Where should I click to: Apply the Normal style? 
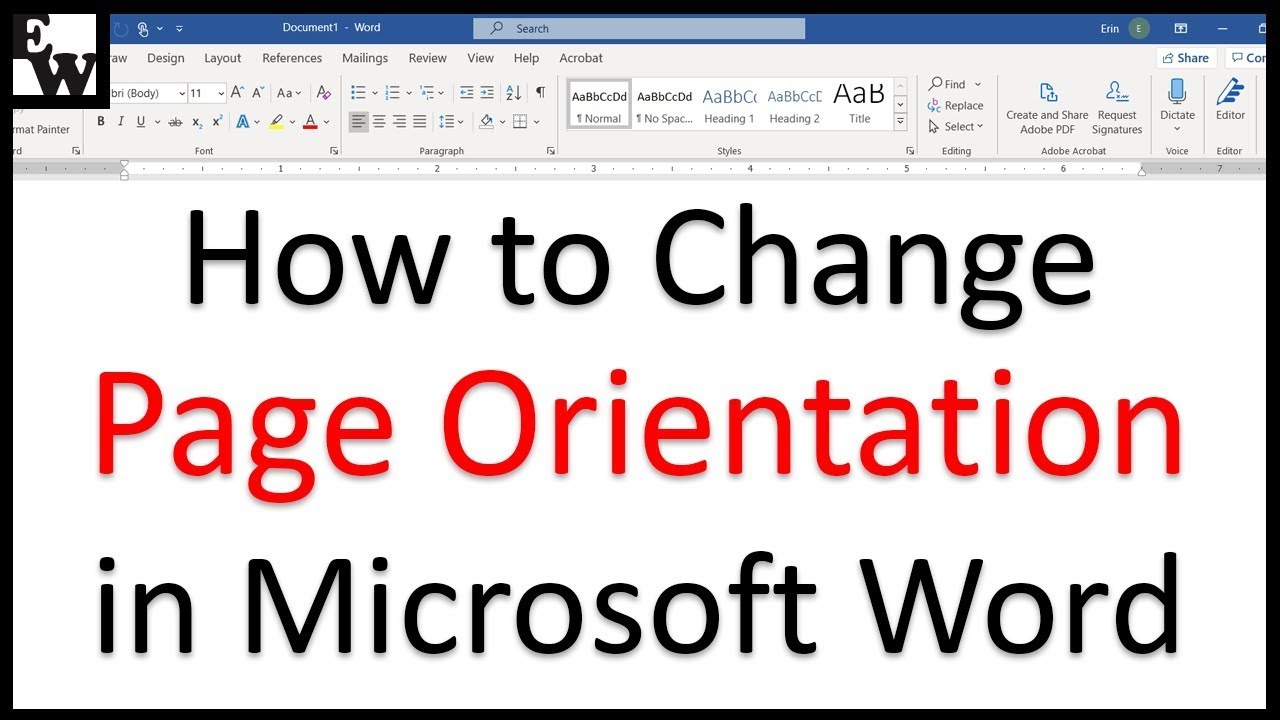[600, 104]
